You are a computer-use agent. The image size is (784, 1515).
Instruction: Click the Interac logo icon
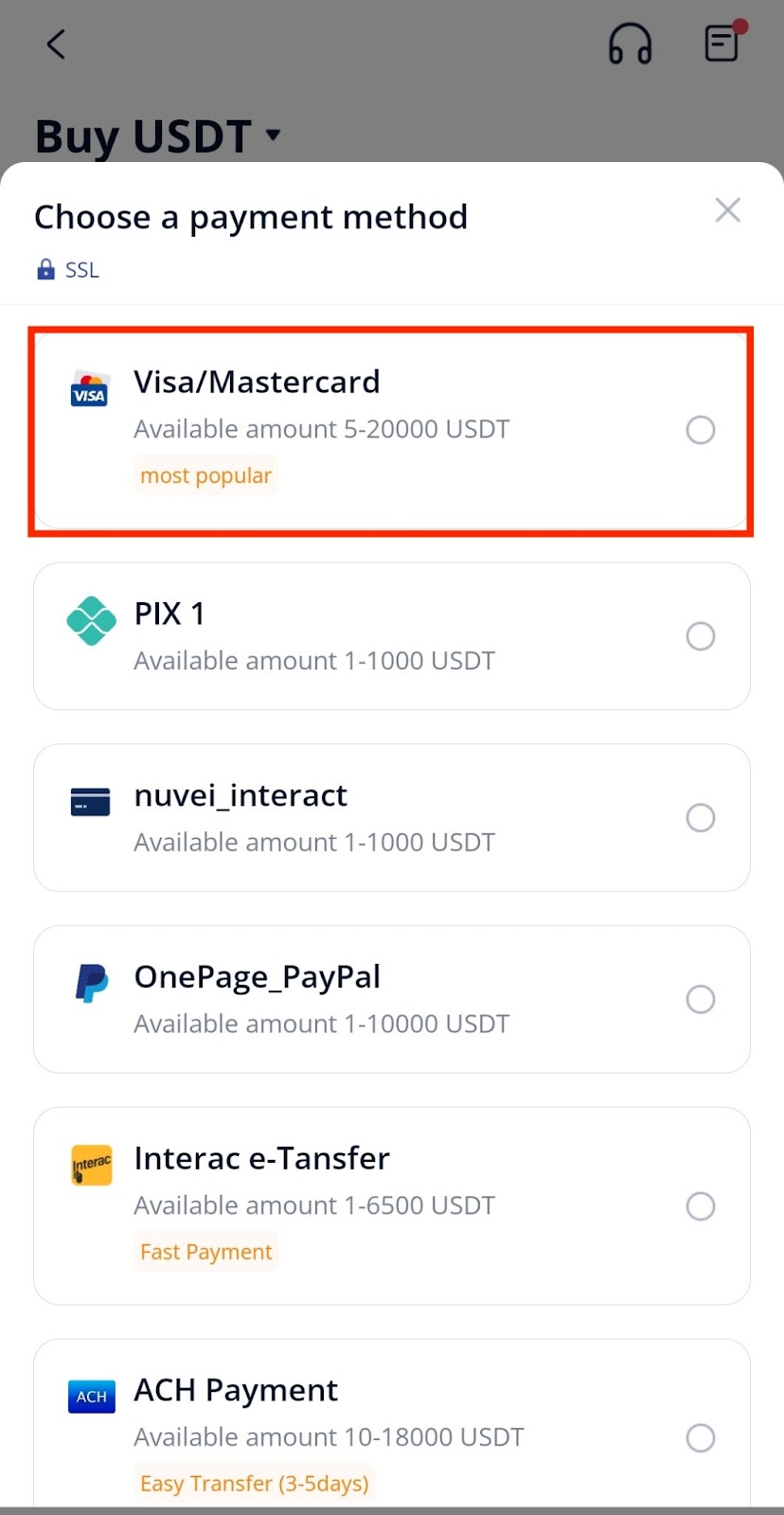point(92,1165)
